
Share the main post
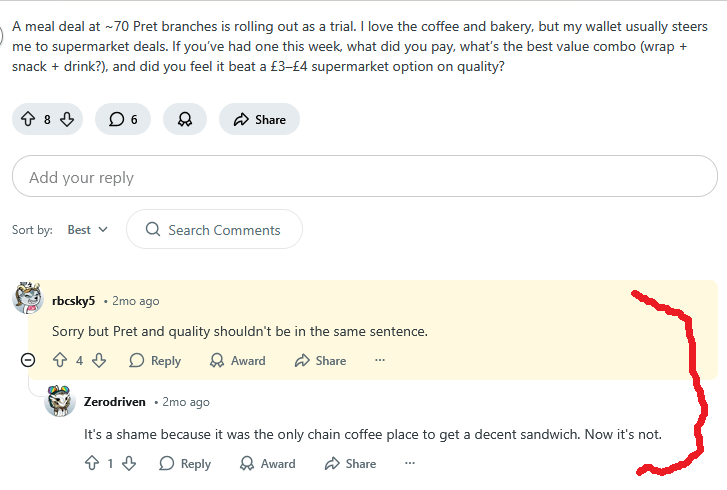(259, 120)
